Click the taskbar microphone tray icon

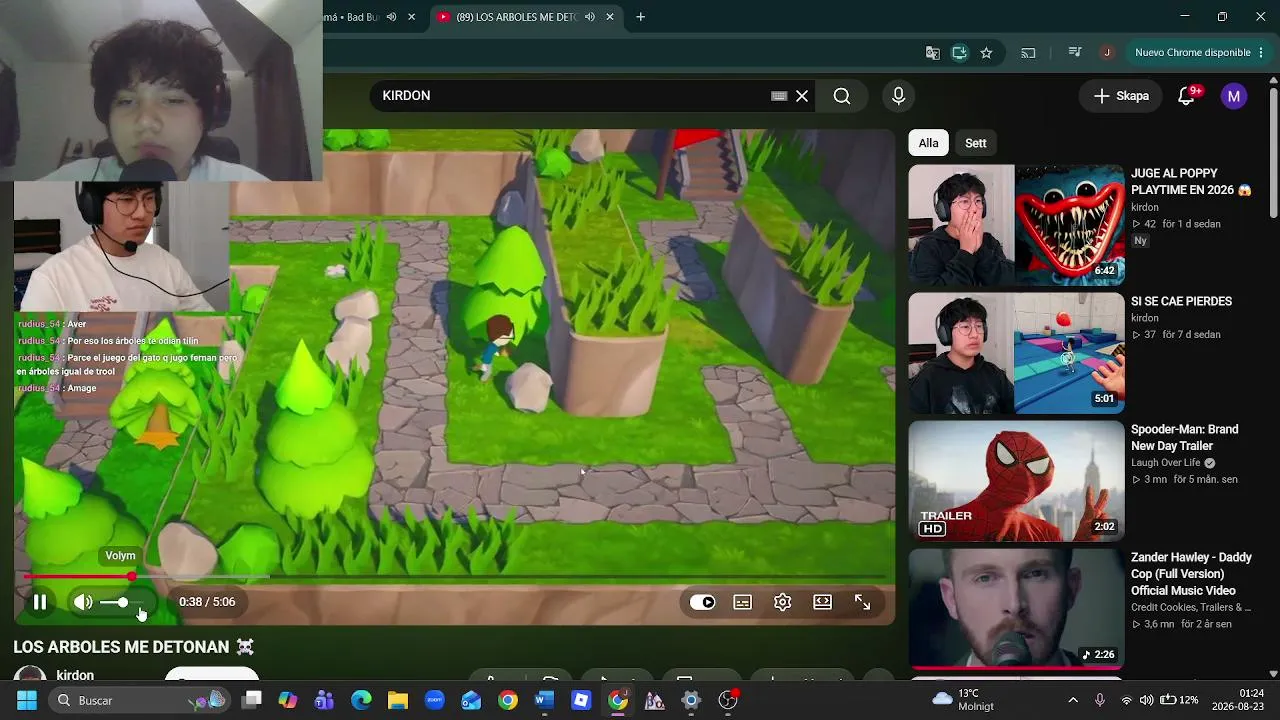point(1100,700)
